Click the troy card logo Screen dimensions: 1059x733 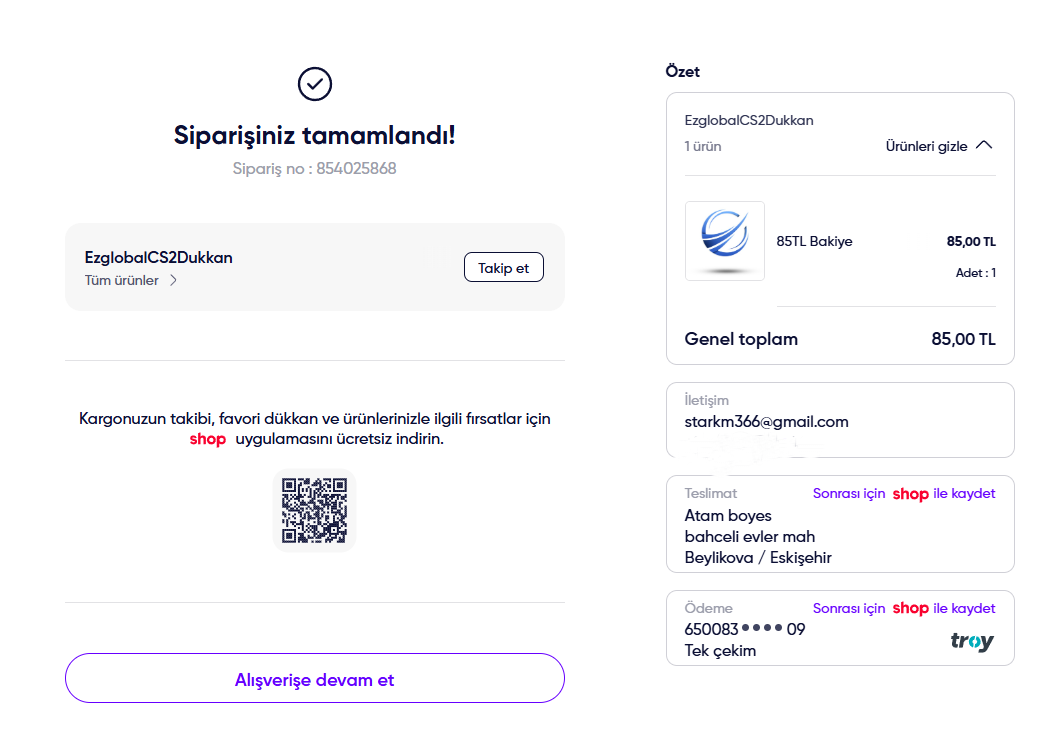[972, 640]
